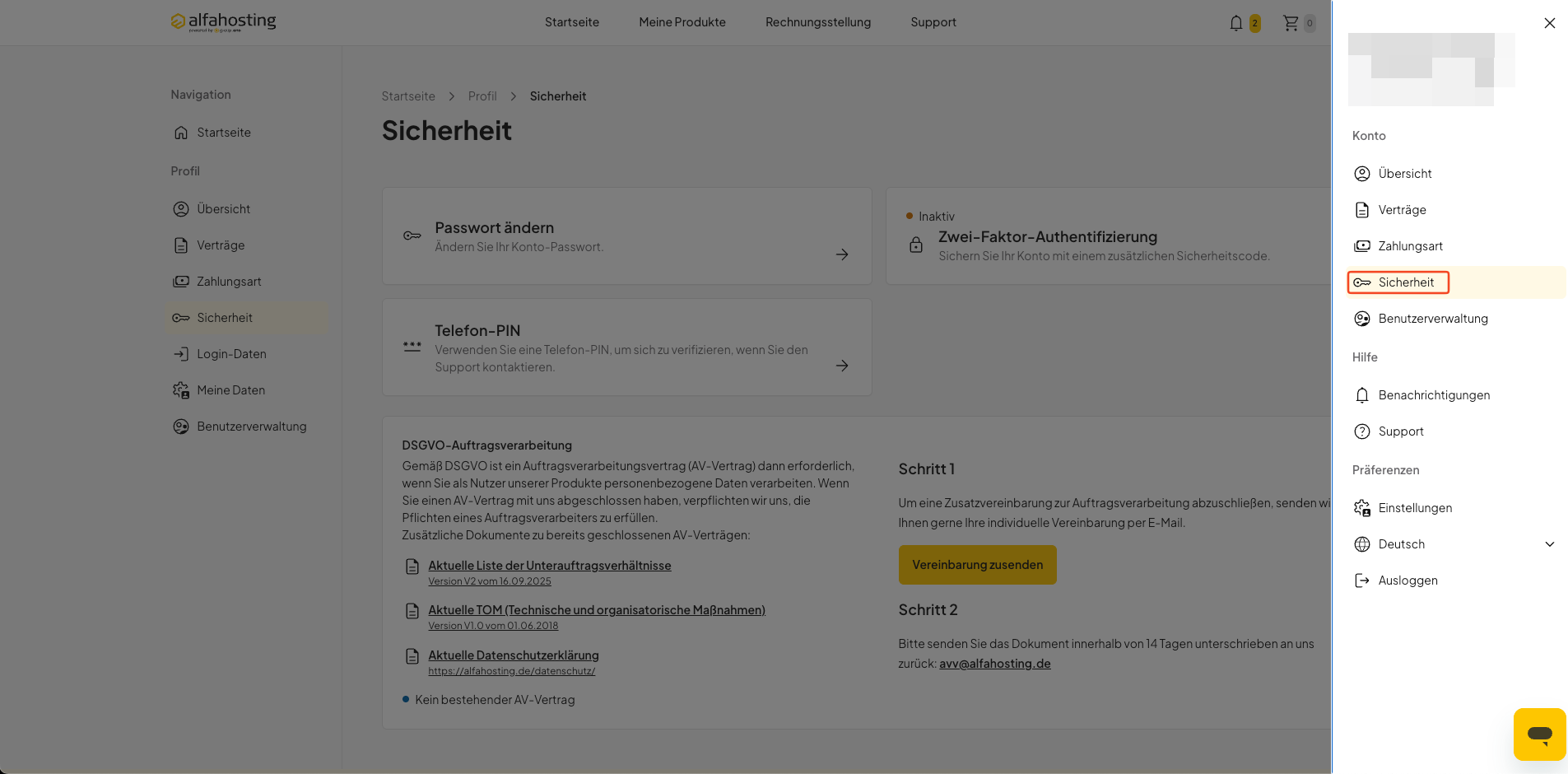Click Ausloggen text in right panel
Viewport: 1568px width, 774px height.
click(1408, 580)
